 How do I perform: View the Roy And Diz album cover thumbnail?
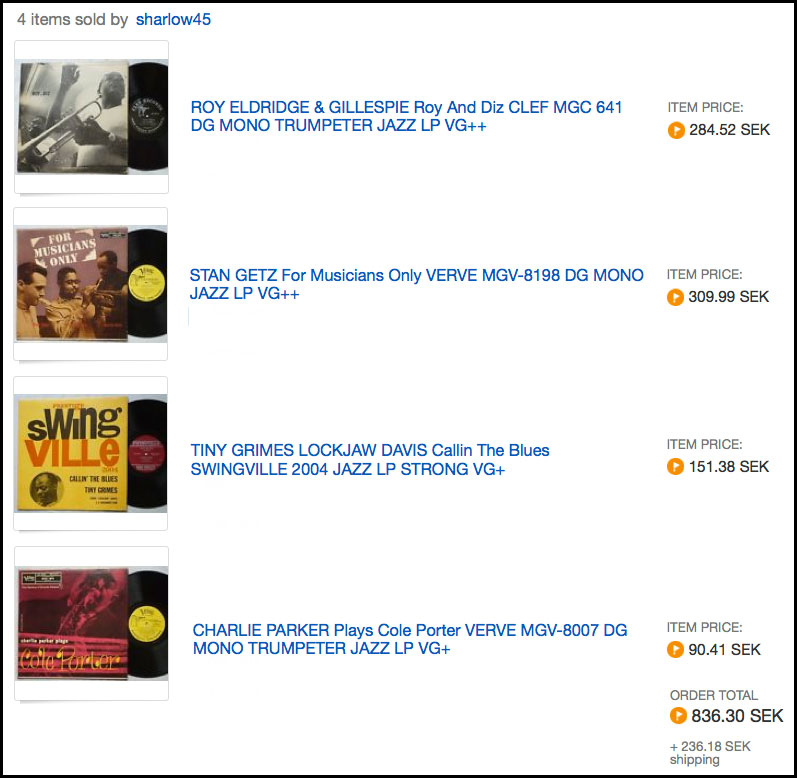pyautogui.click(x=91, y=117)
